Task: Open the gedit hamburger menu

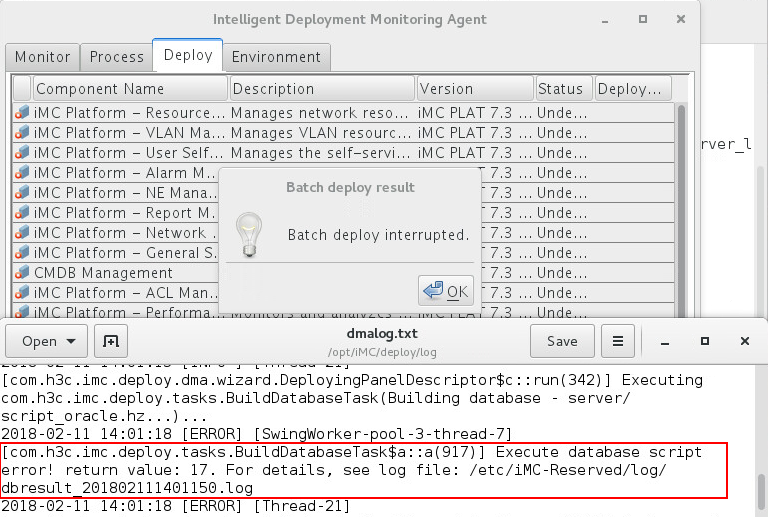Action: (618, 341)
